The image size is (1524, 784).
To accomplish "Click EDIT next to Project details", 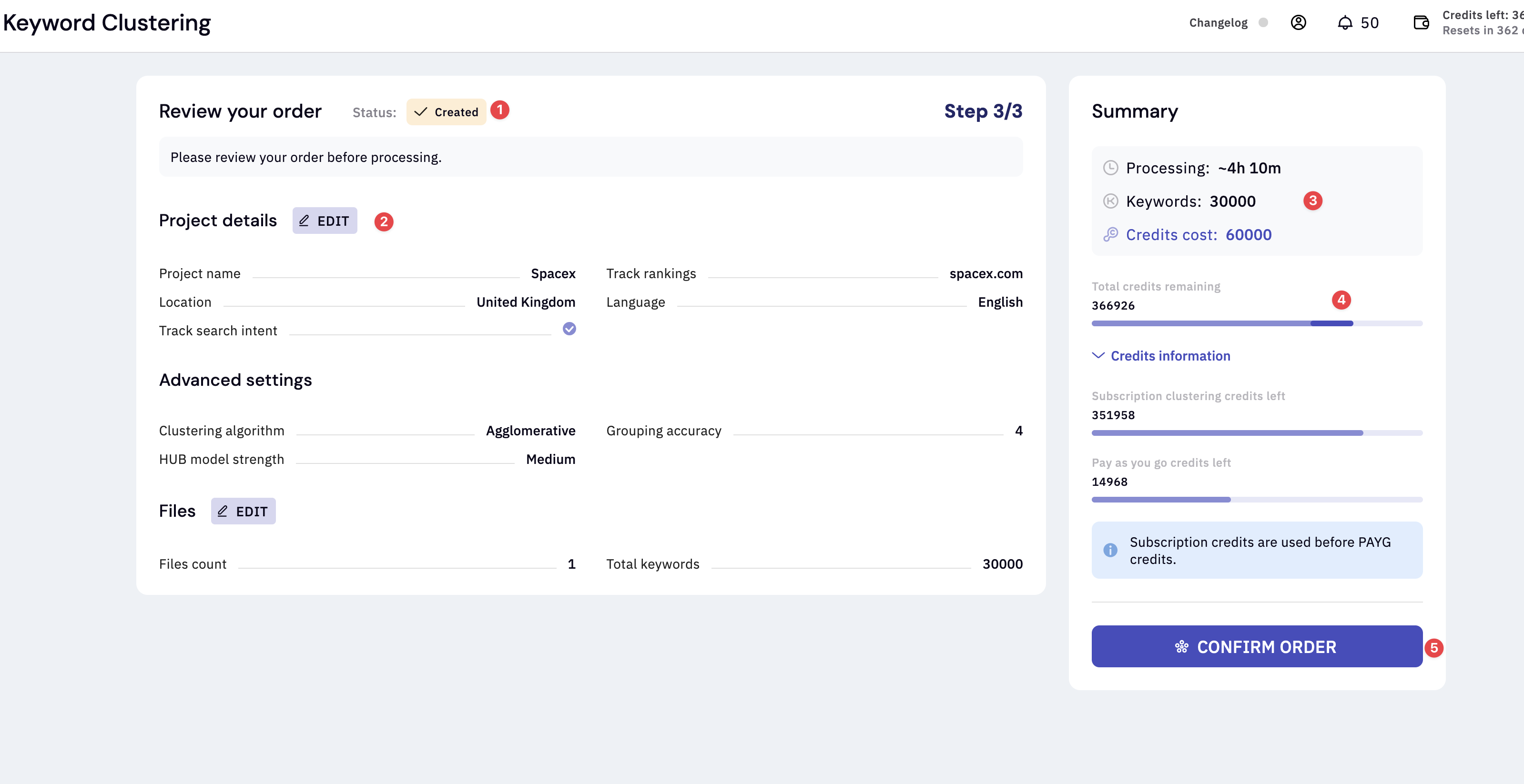I will (x=325, y=221).
